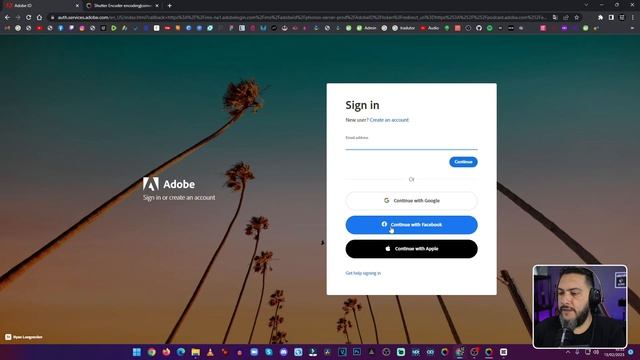This screenshot has width=640, height=360.
Task: Open the Admin bookmark
Action: [x=367, y=28]
